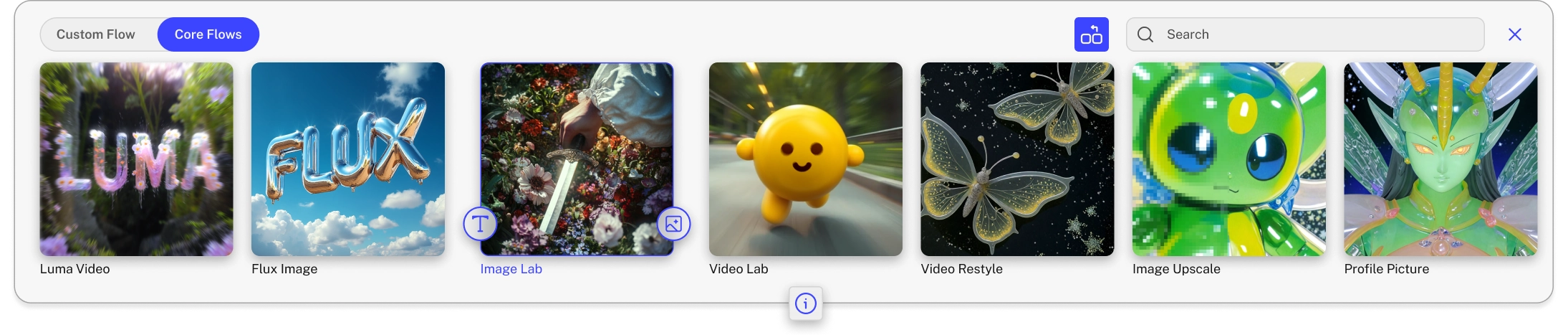Choose the Image Lab thumbnail
Viewport: 1568px width, 335px height.
pyautogui.click(x=577, y=159)
